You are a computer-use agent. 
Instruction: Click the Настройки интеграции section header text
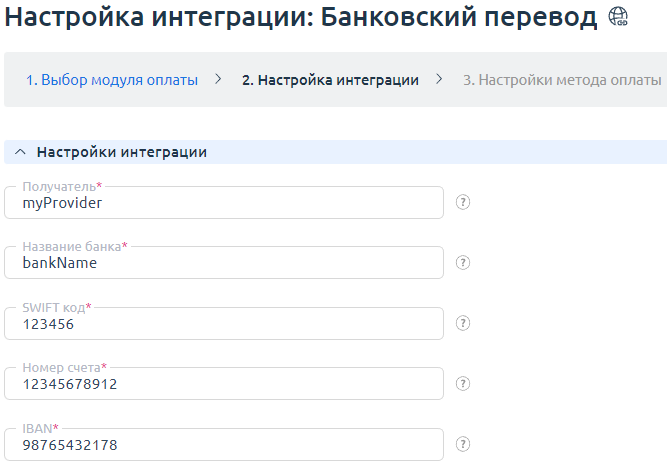coord(122,152)
